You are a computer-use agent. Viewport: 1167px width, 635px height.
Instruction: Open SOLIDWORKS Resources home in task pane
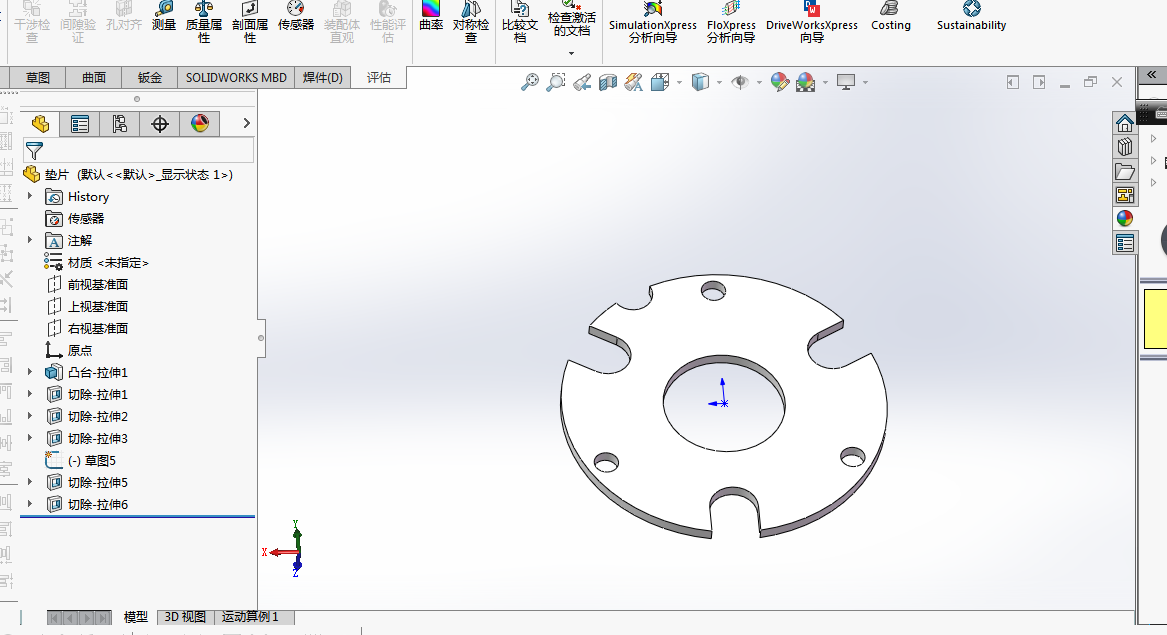[1125, 123]
